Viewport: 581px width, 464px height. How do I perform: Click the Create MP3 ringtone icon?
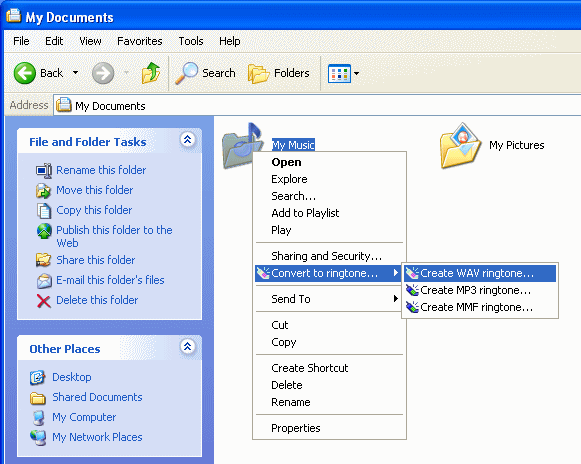pyautogui.click(x=412, y=290)
